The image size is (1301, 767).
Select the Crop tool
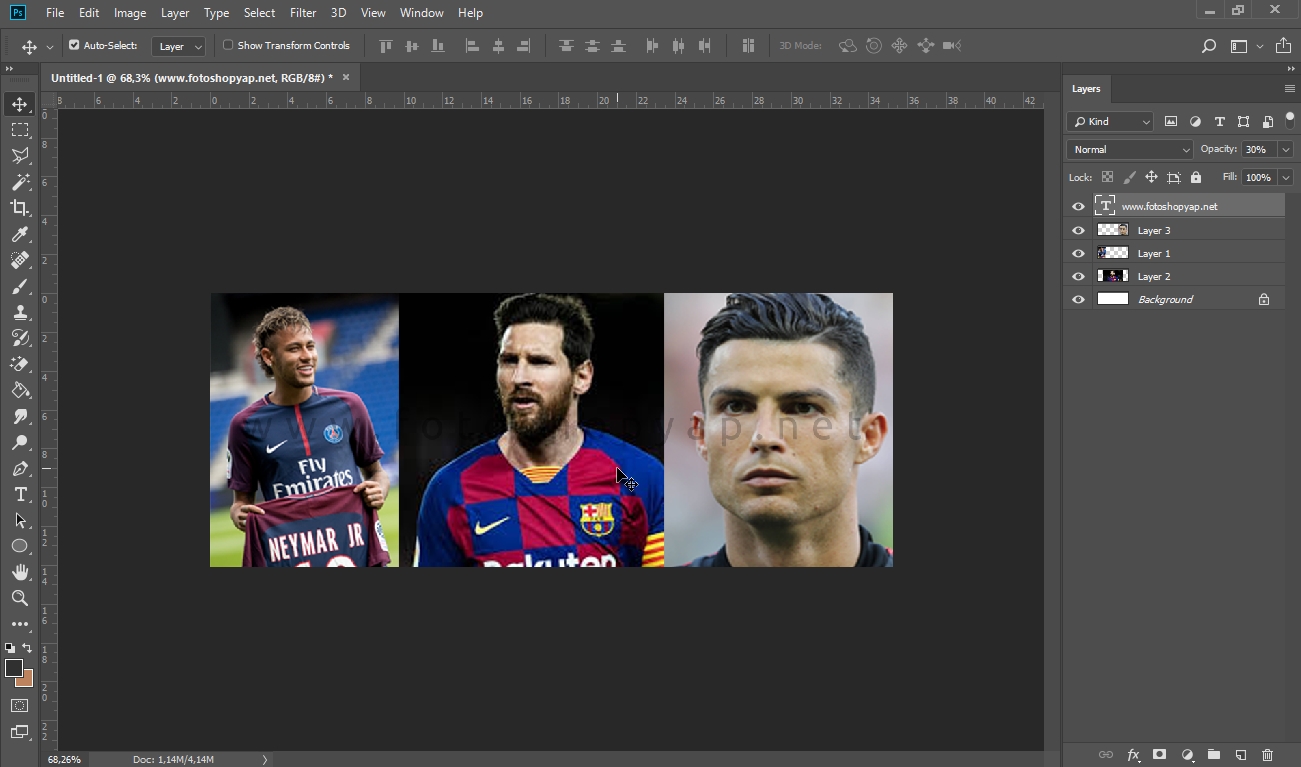[x=20, y=208]
